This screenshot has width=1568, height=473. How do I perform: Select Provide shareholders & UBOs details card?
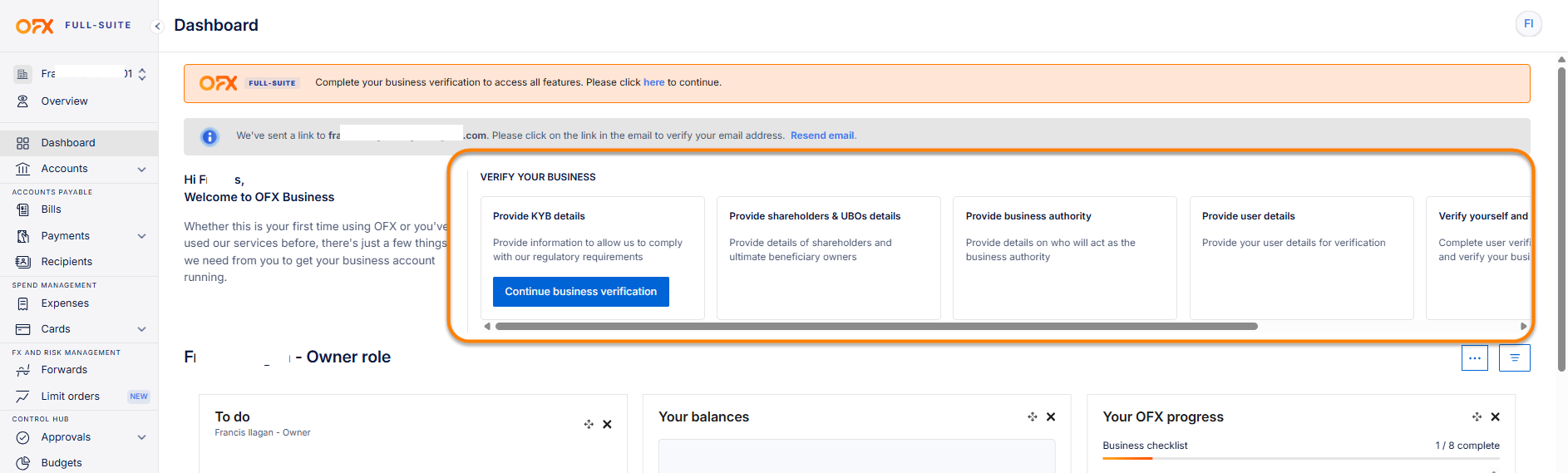(829, 258)
